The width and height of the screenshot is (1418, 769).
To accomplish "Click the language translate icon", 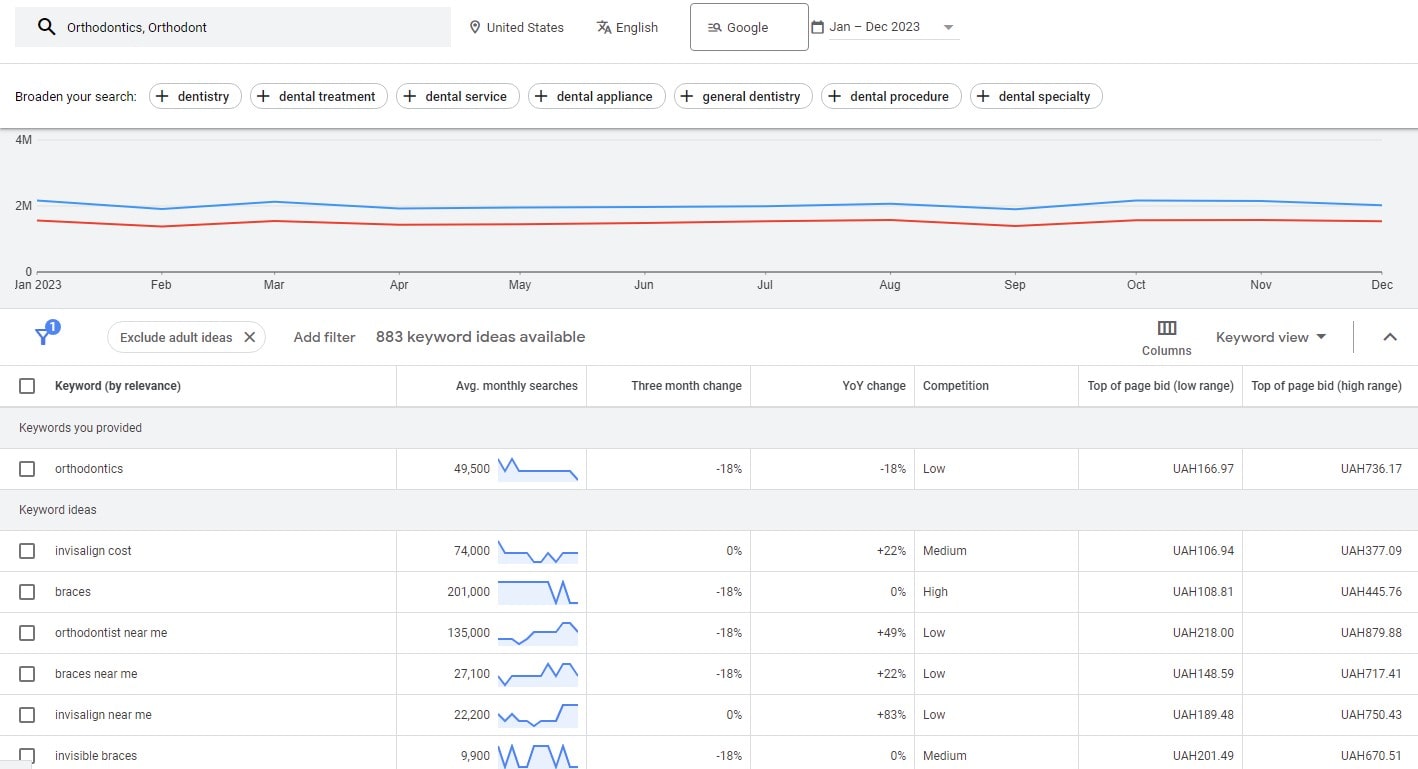I will pos(603,27).
